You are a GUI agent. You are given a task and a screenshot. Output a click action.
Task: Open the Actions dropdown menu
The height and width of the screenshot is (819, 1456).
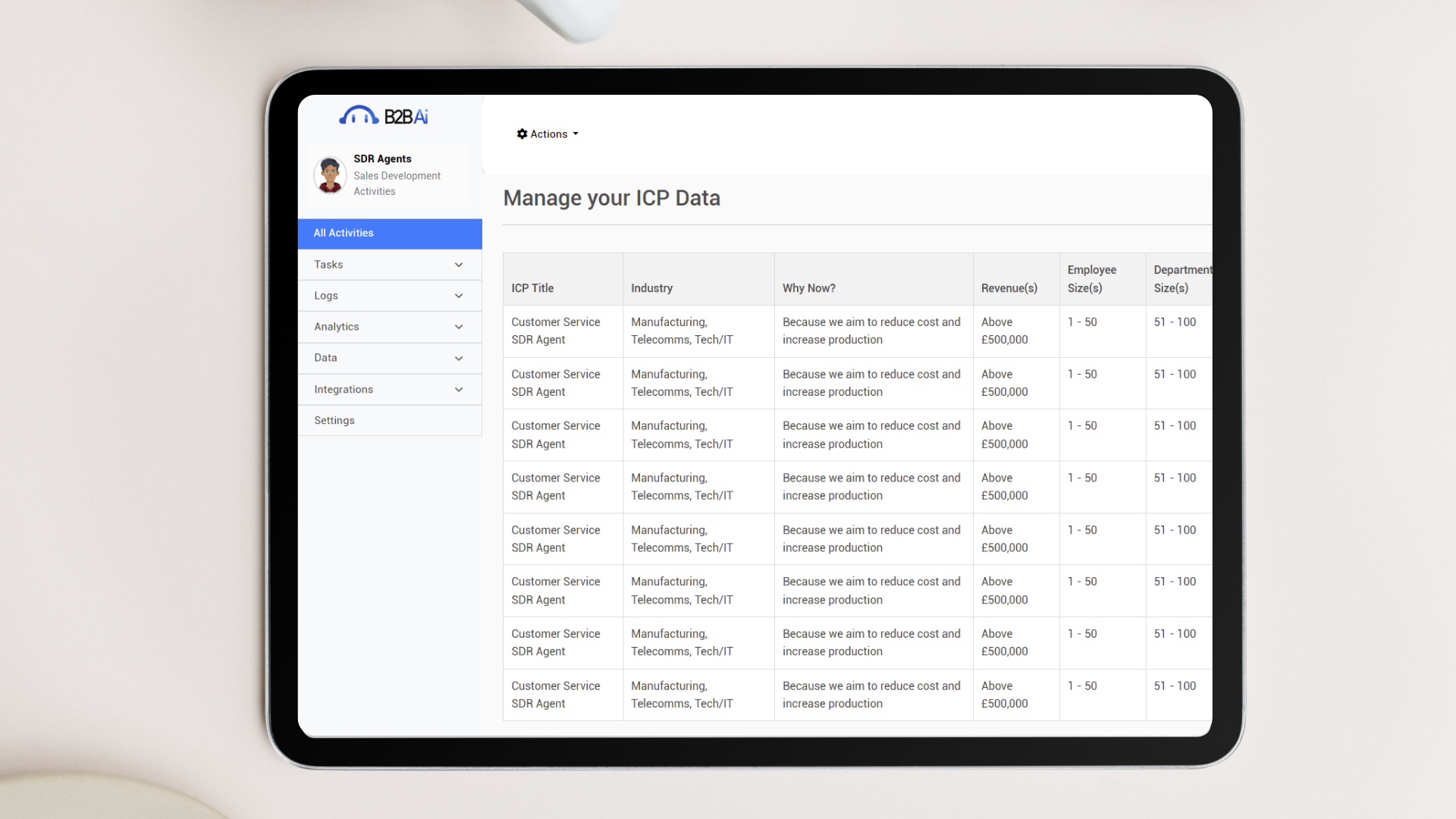[x=548, y=134]
